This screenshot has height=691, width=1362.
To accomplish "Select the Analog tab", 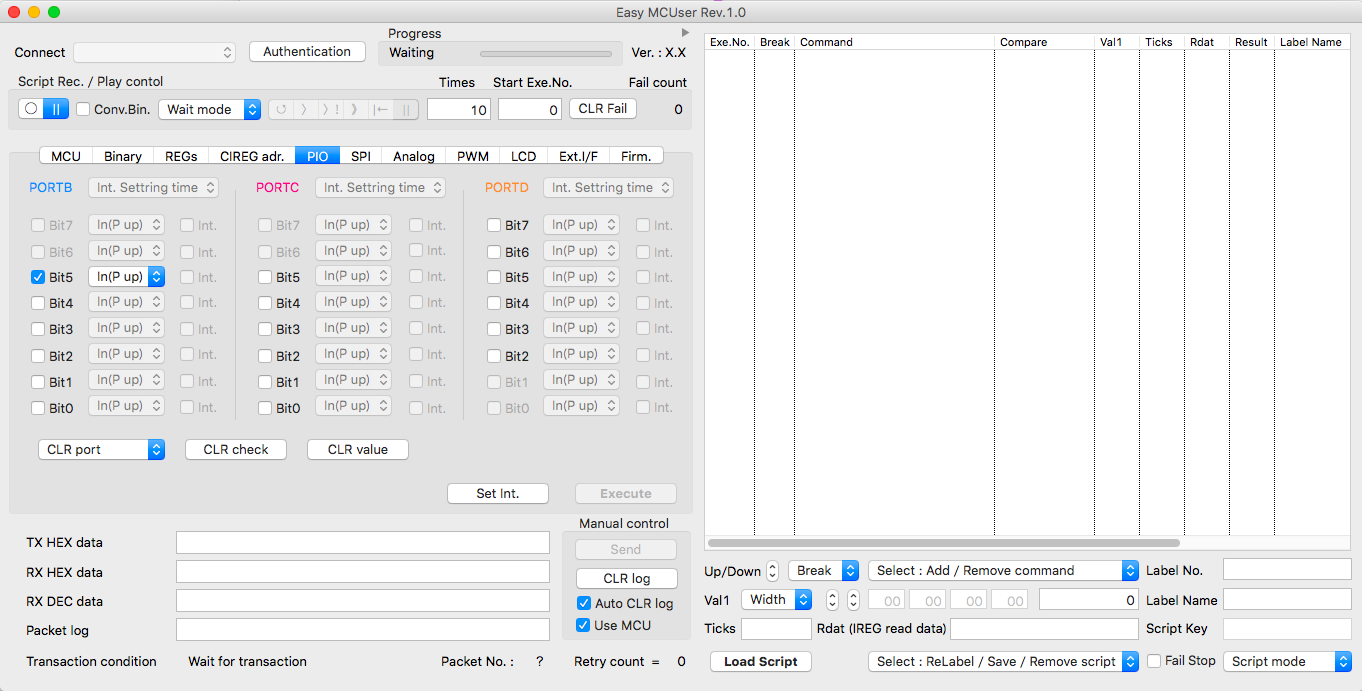I will pos(414,156).
